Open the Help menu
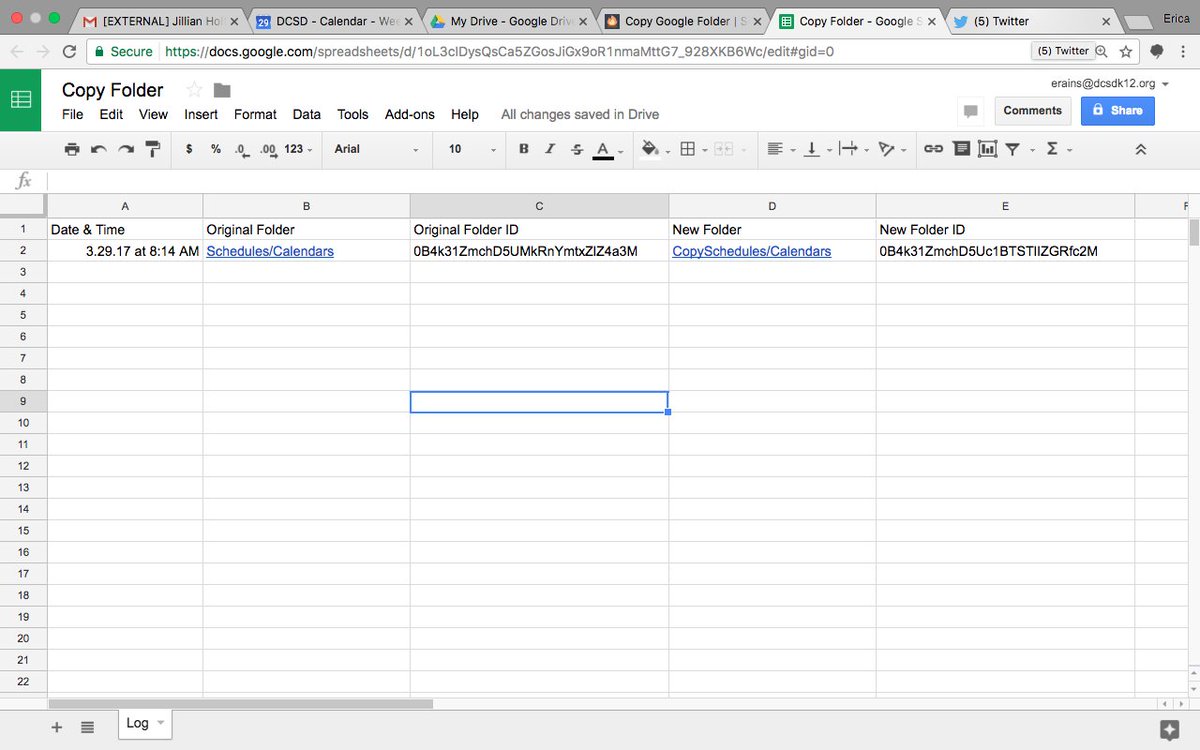This screenshot has width=1200, height=750. (x=465, y=114)
